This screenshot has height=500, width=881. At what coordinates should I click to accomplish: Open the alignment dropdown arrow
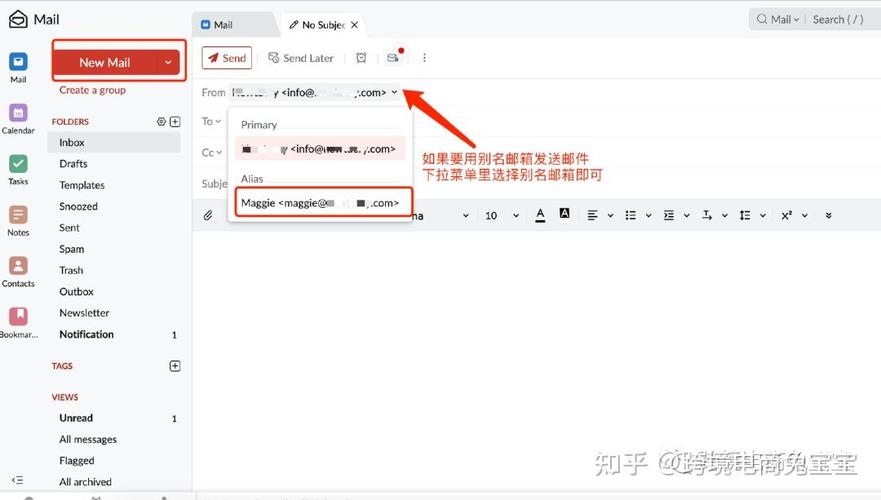tap(610, 215)
